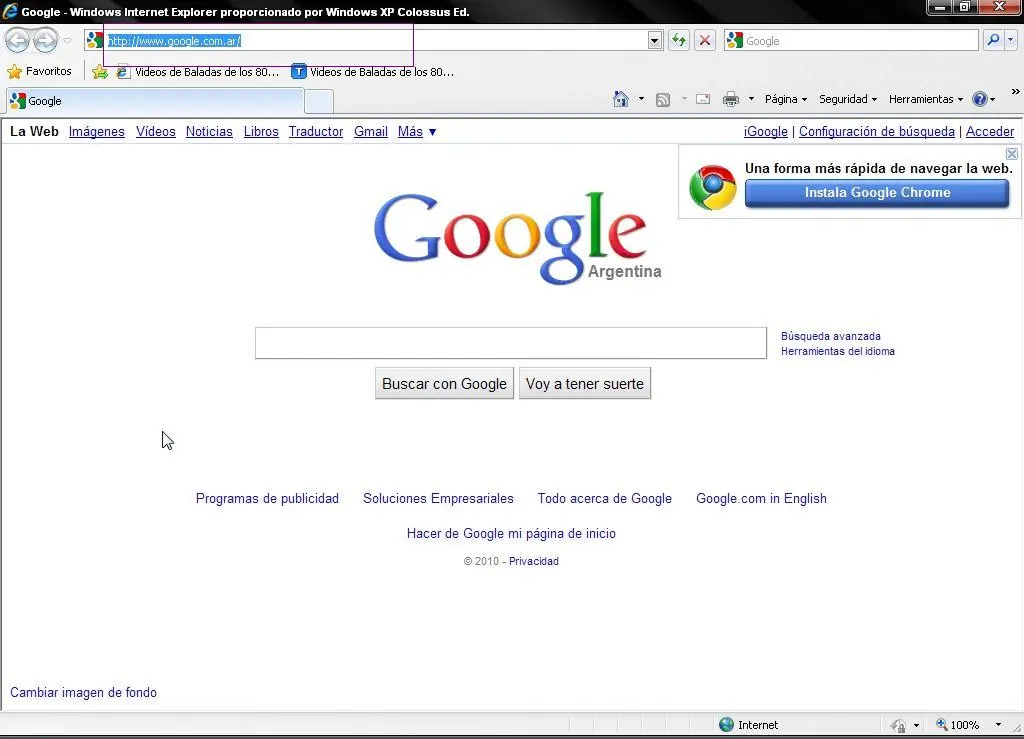Open Configuración de búsqueda link

point(876,131)
